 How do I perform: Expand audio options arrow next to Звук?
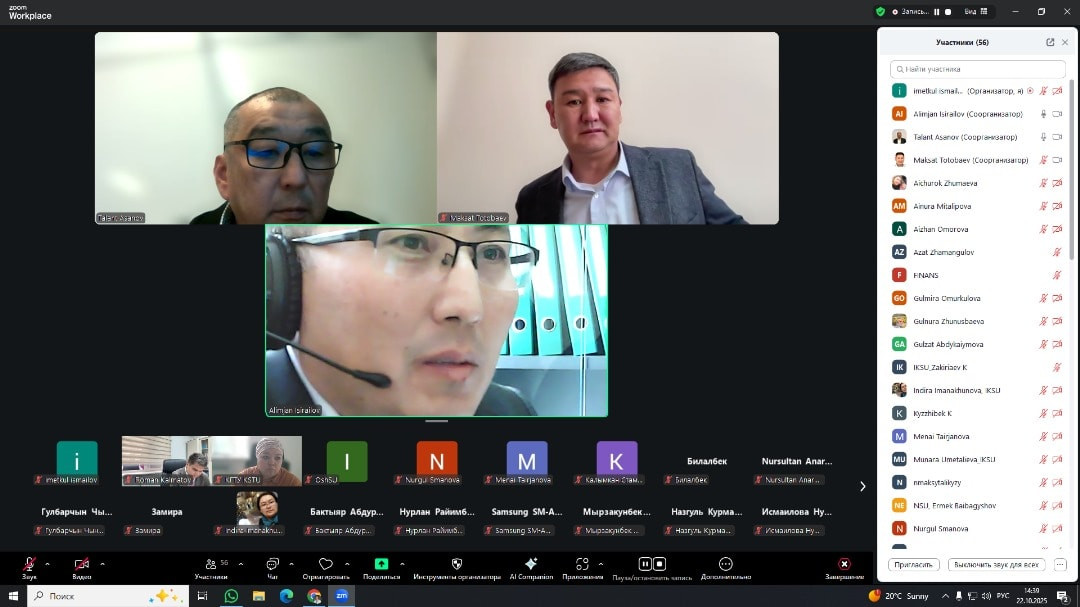point(47,564)
